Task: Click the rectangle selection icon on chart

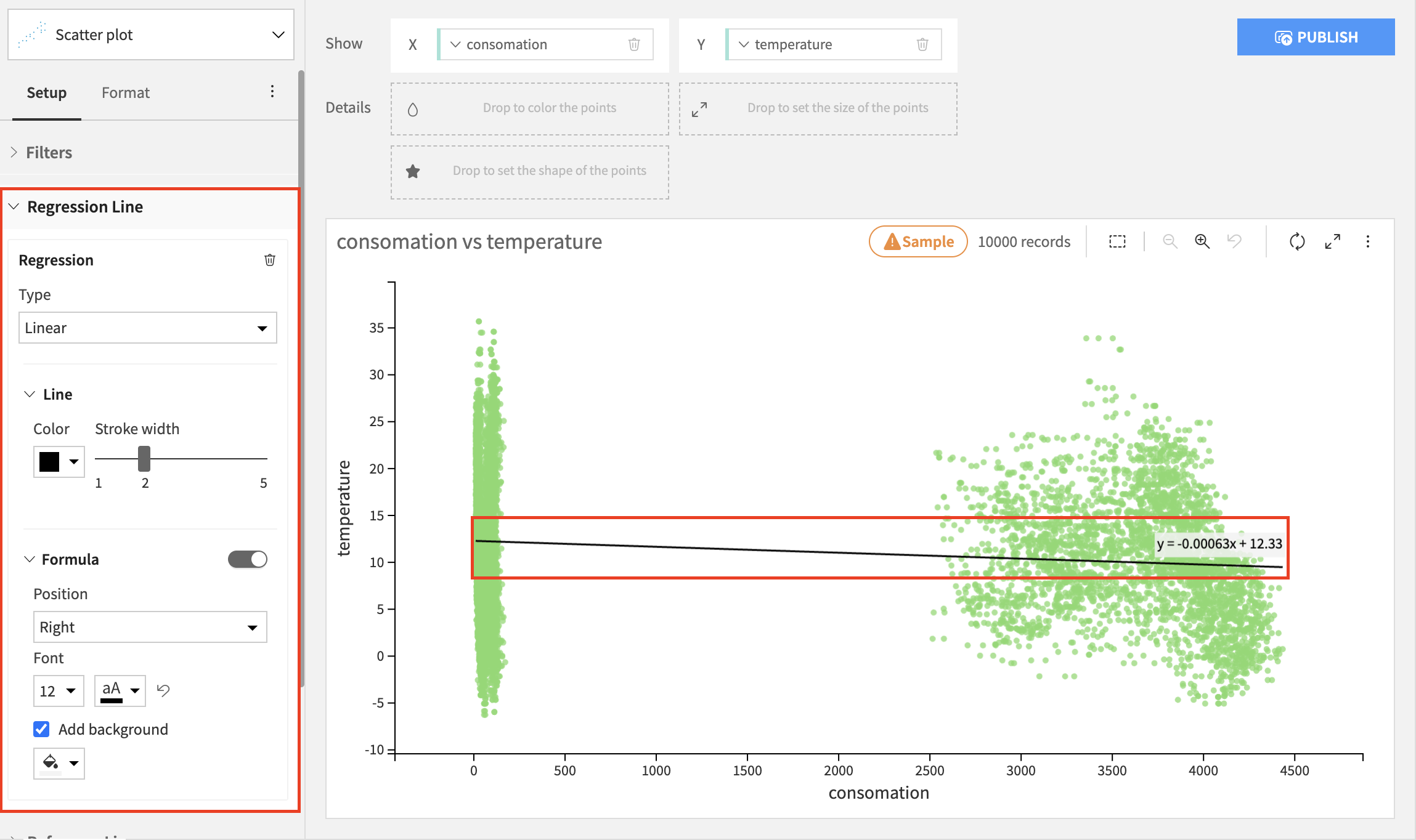Action: [1118, 242]
